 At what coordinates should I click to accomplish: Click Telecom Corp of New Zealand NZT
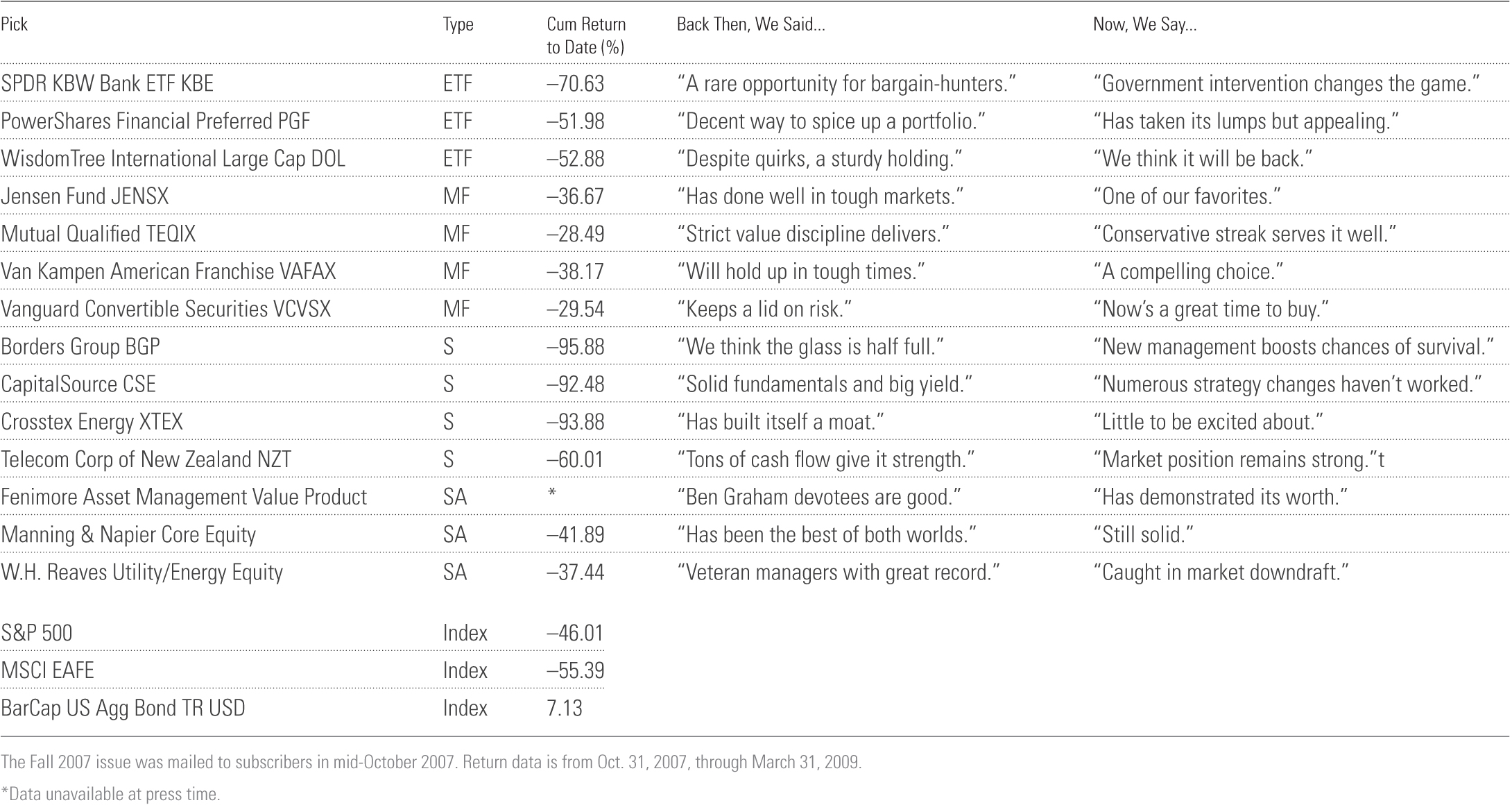[146, 459]
